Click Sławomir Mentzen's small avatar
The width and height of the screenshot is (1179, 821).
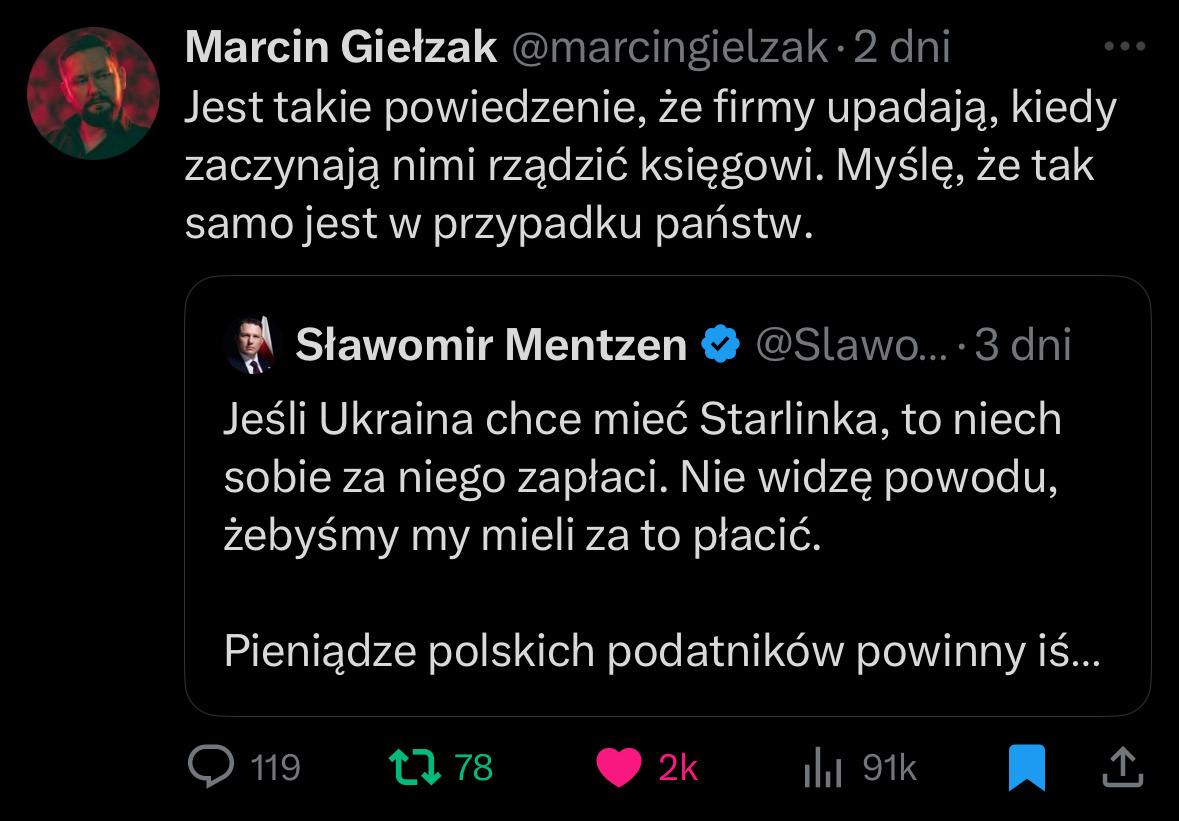(x=248, y=346)
